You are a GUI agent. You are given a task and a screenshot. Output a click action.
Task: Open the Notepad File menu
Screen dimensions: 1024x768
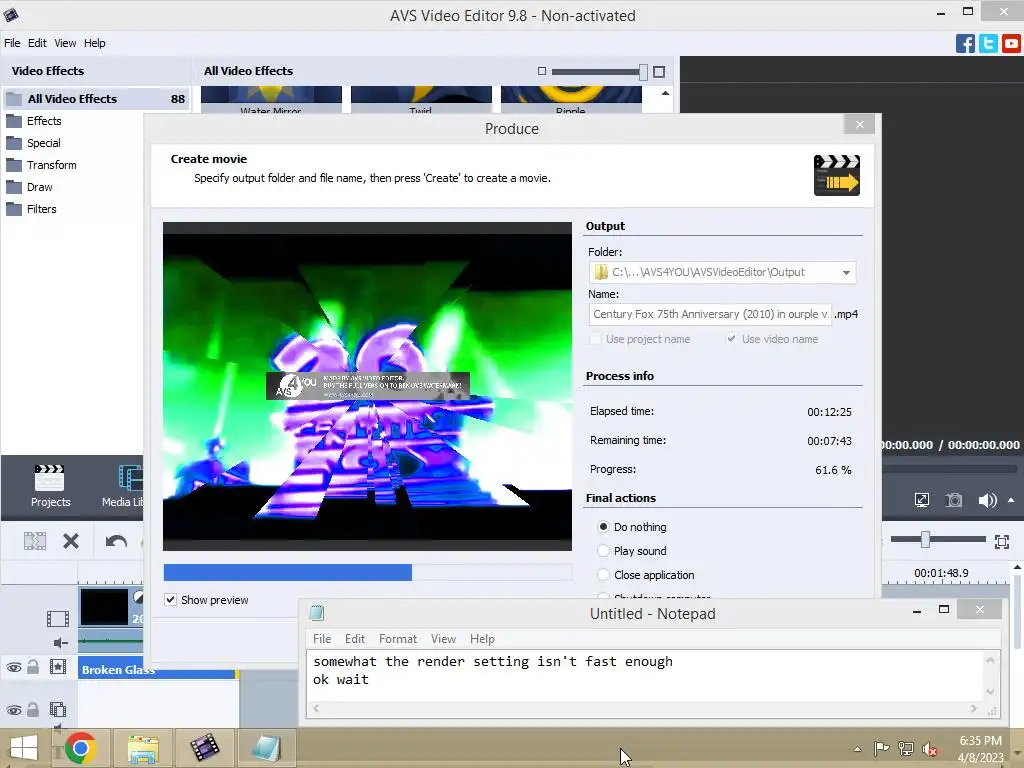coord(322,639)
